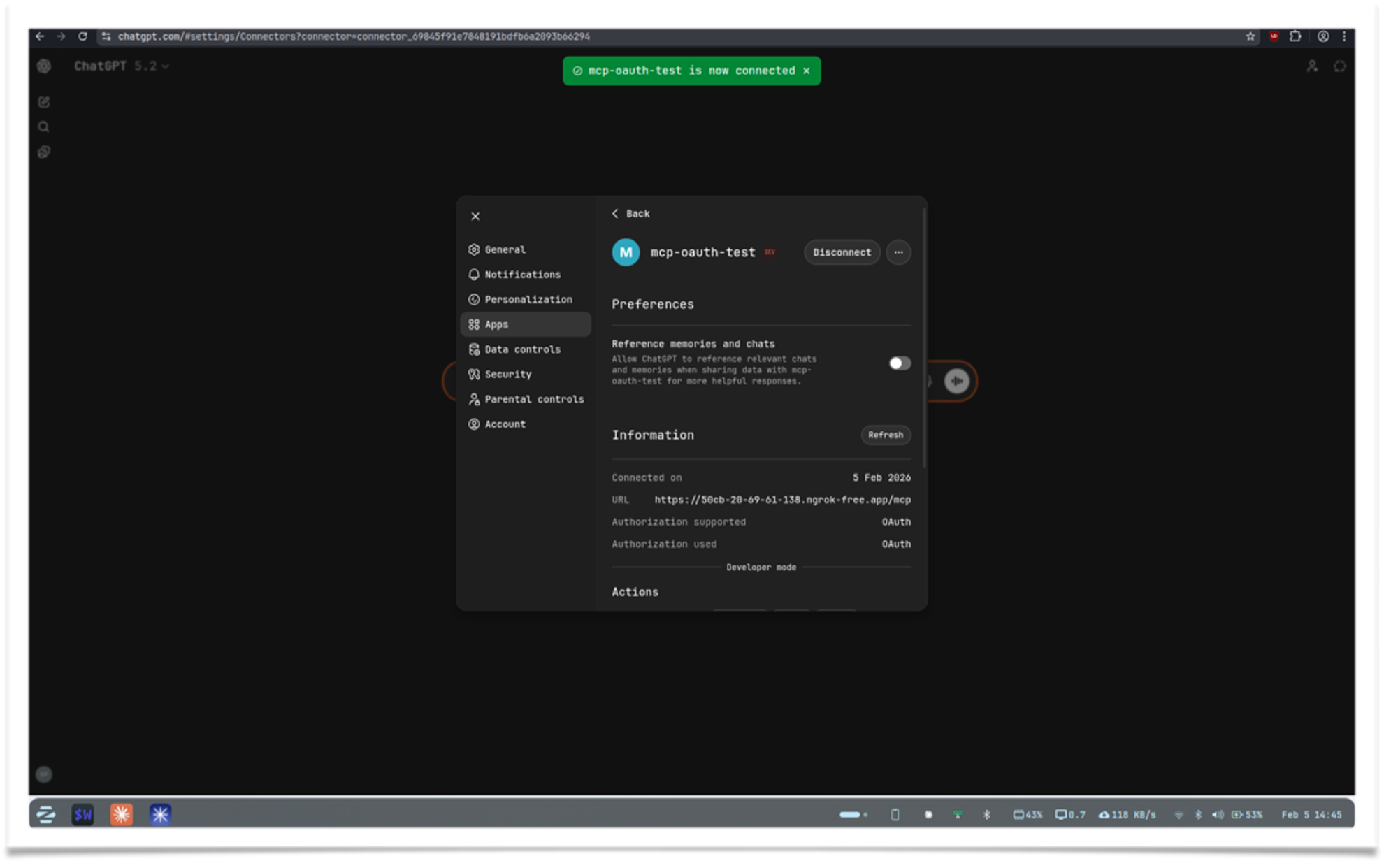Refresh the connector Information section

click(x=886, y=435)
